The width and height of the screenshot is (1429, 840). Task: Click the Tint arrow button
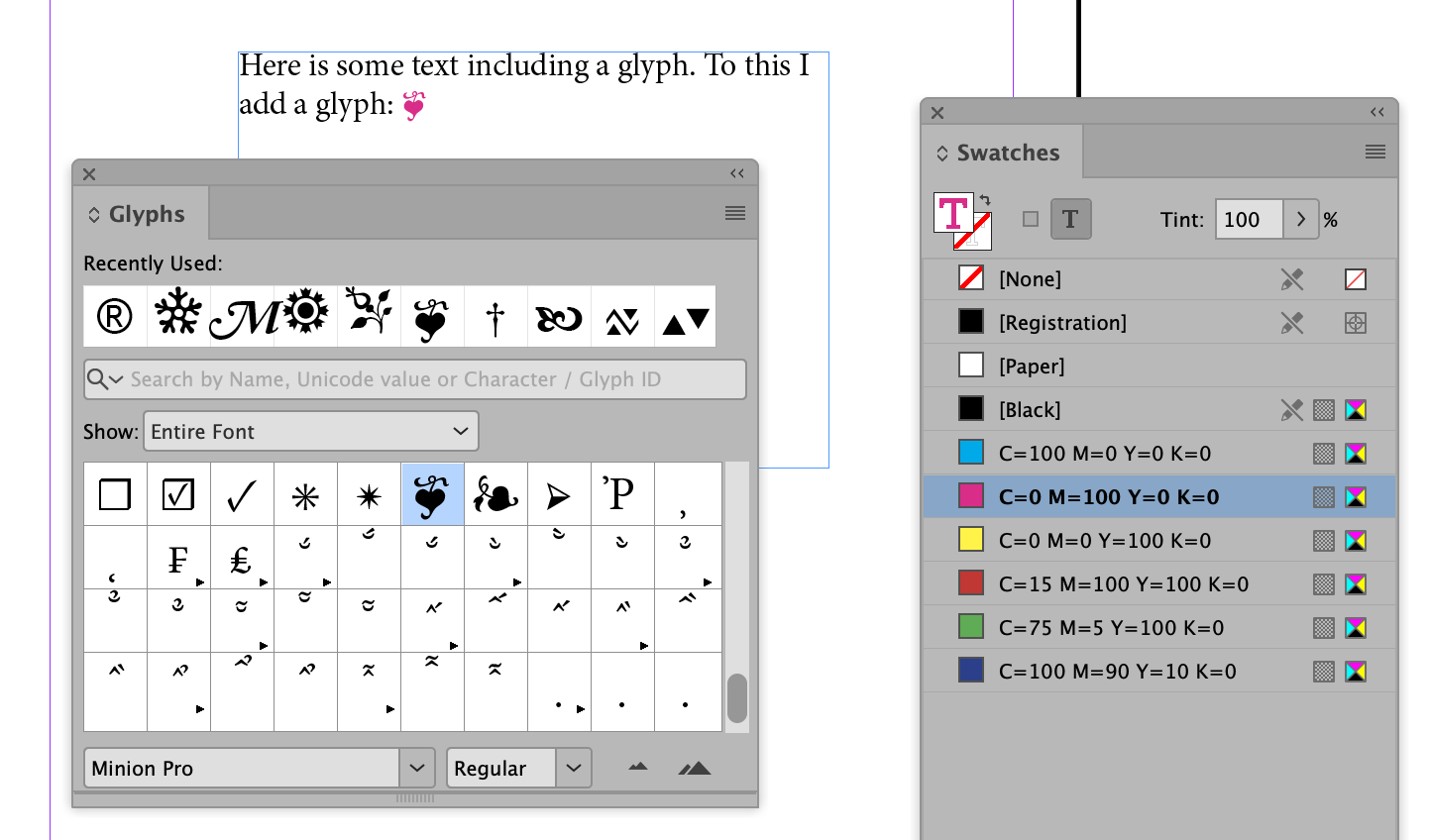point(1301,219)
